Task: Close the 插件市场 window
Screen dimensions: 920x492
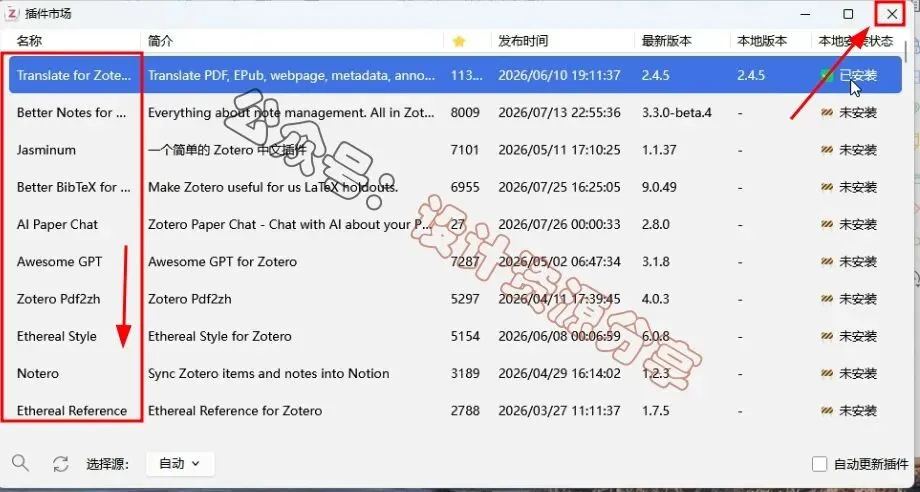Action: (891, 13)
